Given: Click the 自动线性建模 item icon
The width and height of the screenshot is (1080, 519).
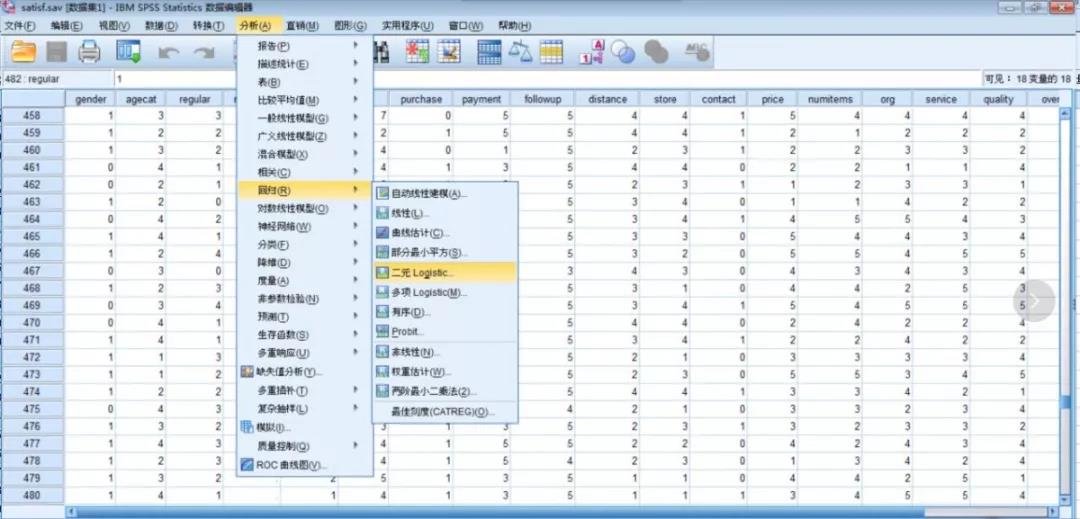Looking at the screenshot, I should (x=383, y=194).
